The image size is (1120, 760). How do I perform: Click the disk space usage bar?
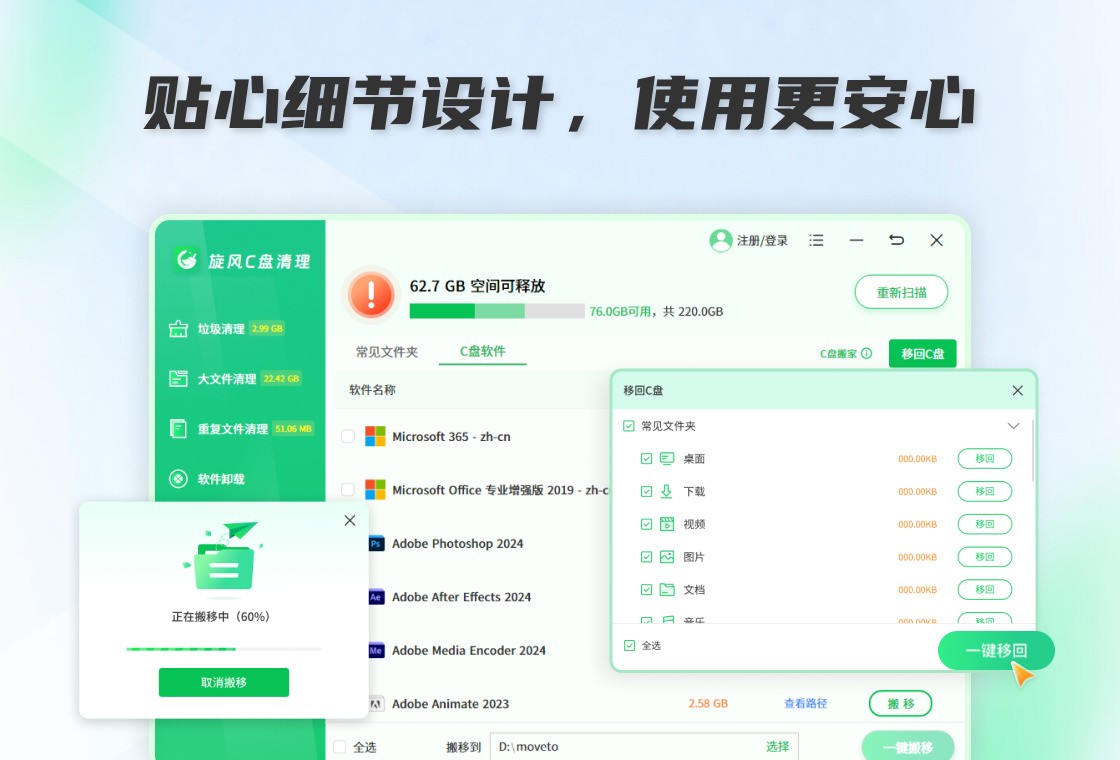[497, 311]
